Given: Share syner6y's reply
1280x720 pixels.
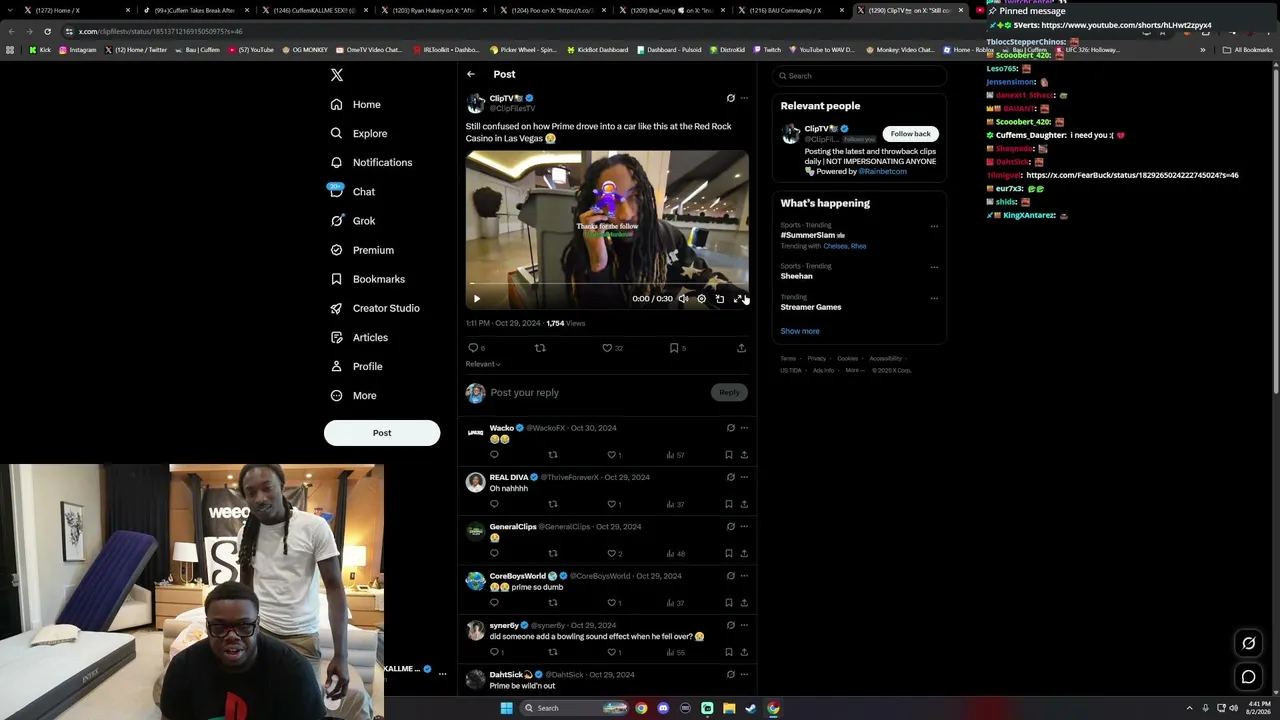Looking at the screenshot, I should 744,652.
